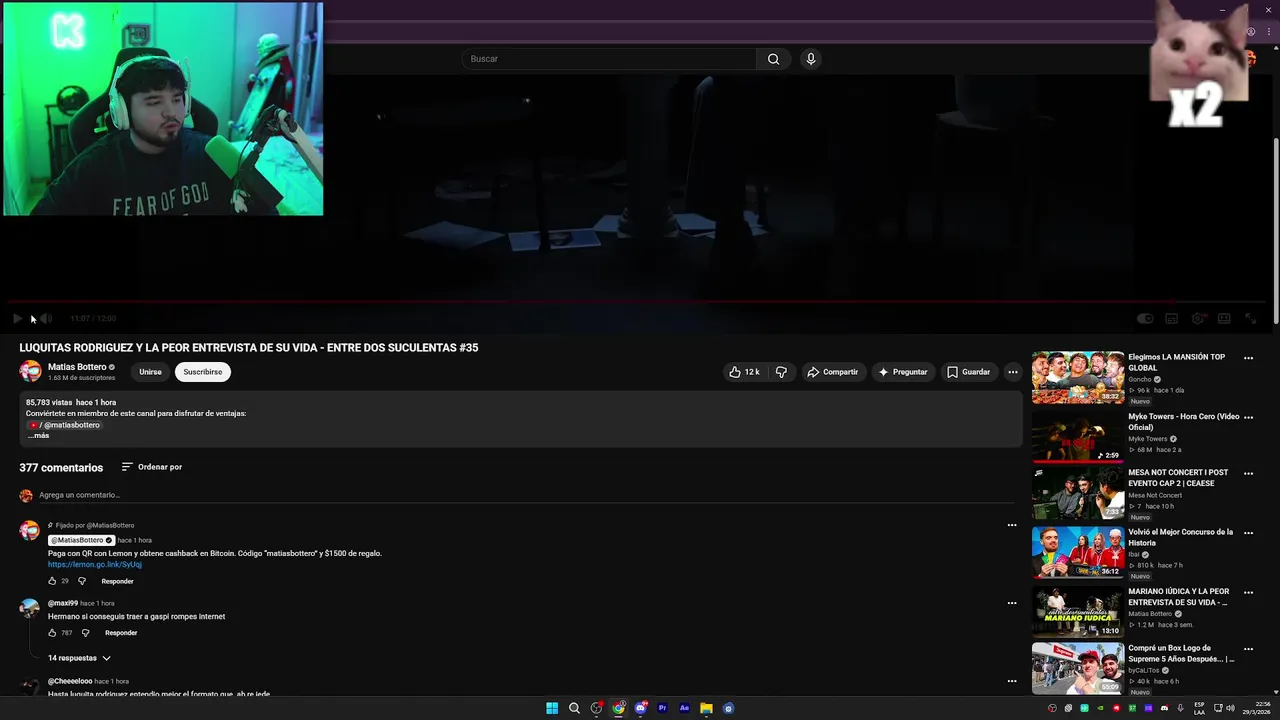Screen dimensions: 1280x720
Task: Click the Compré un Box Logo de Supreme title
Action: (1181, 653)
